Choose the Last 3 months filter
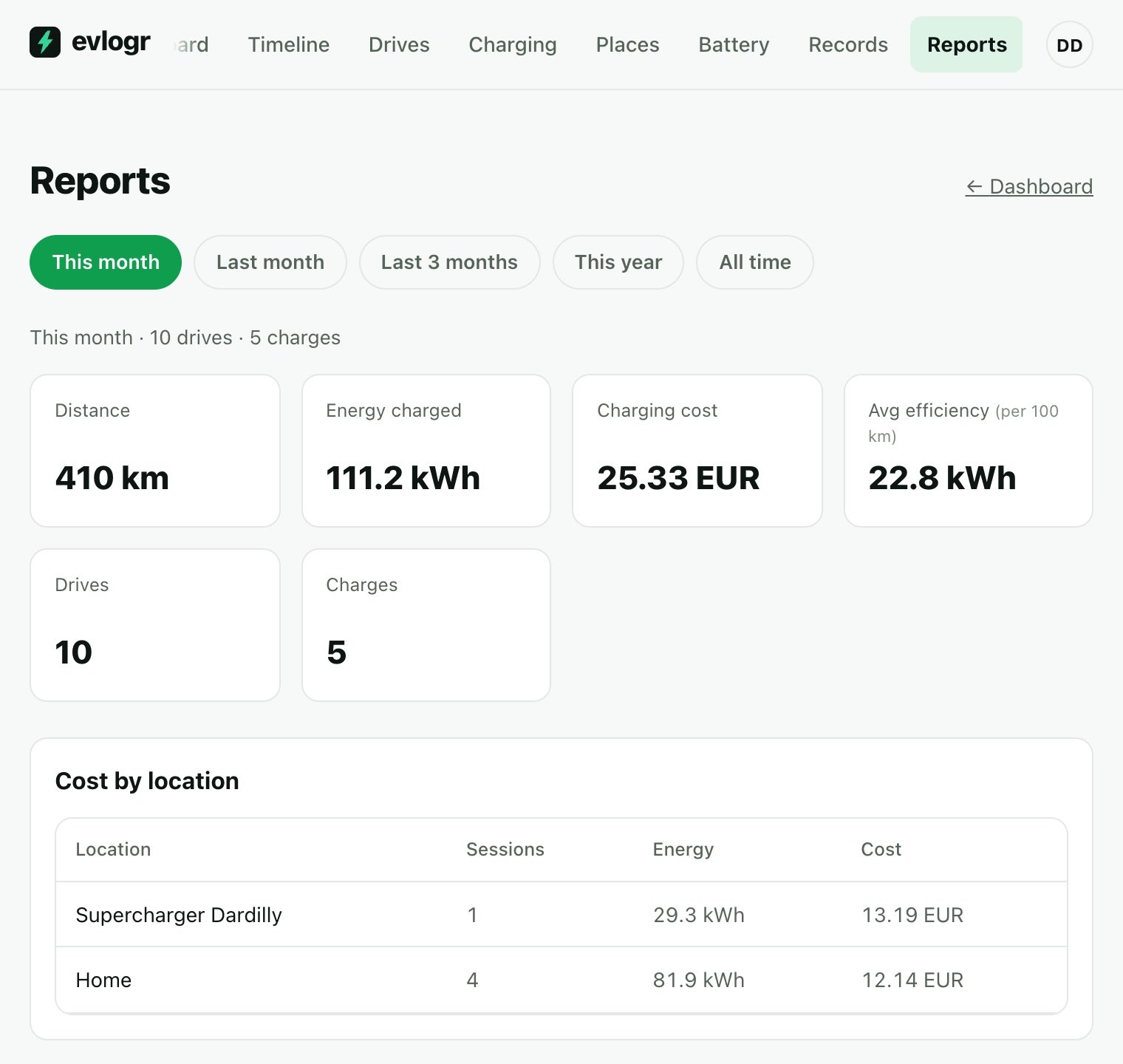Viewport: 1123px width, 1064px height. 449,262
